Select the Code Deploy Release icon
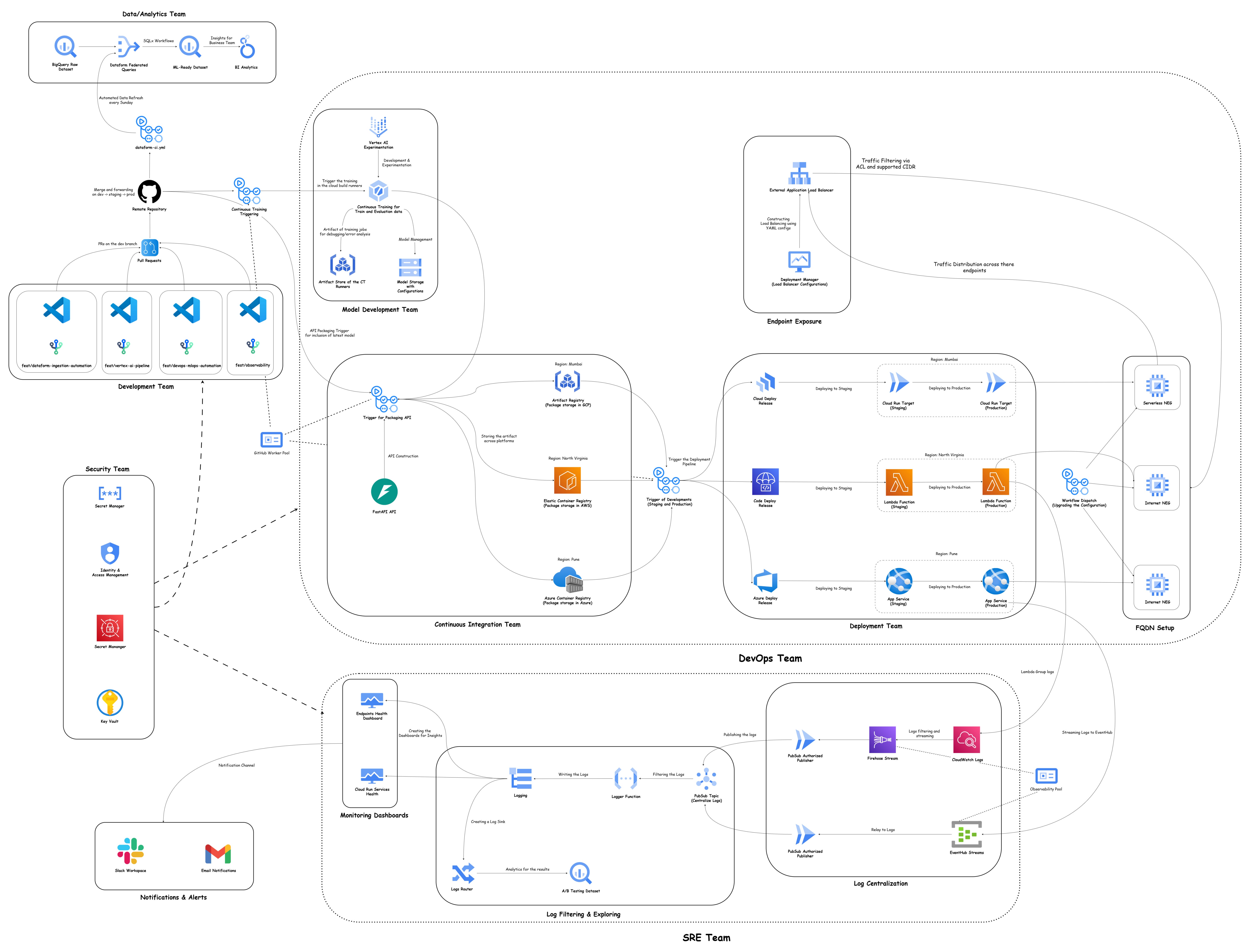Image resolution: width=1250 pixels, height=952 pixels. point(765,482)
